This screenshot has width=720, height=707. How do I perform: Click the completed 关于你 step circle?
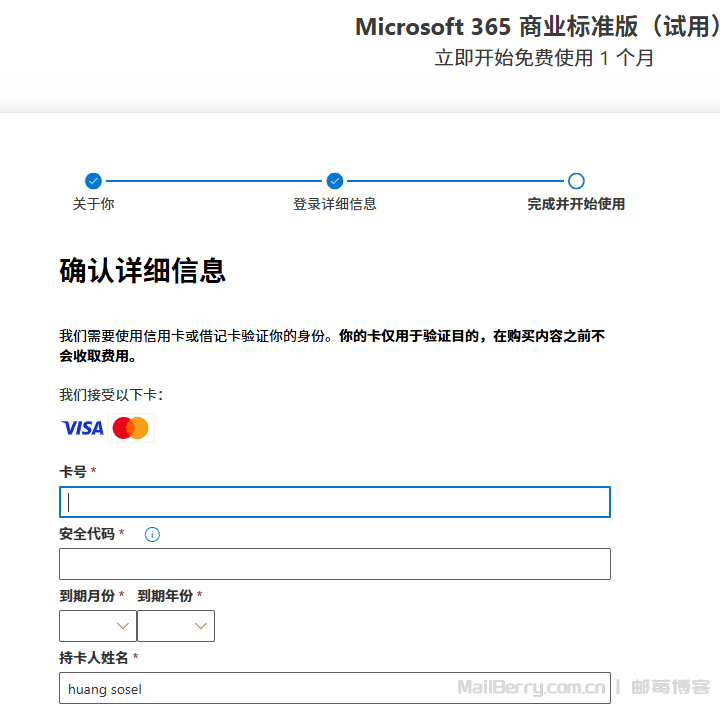[93, 181]
